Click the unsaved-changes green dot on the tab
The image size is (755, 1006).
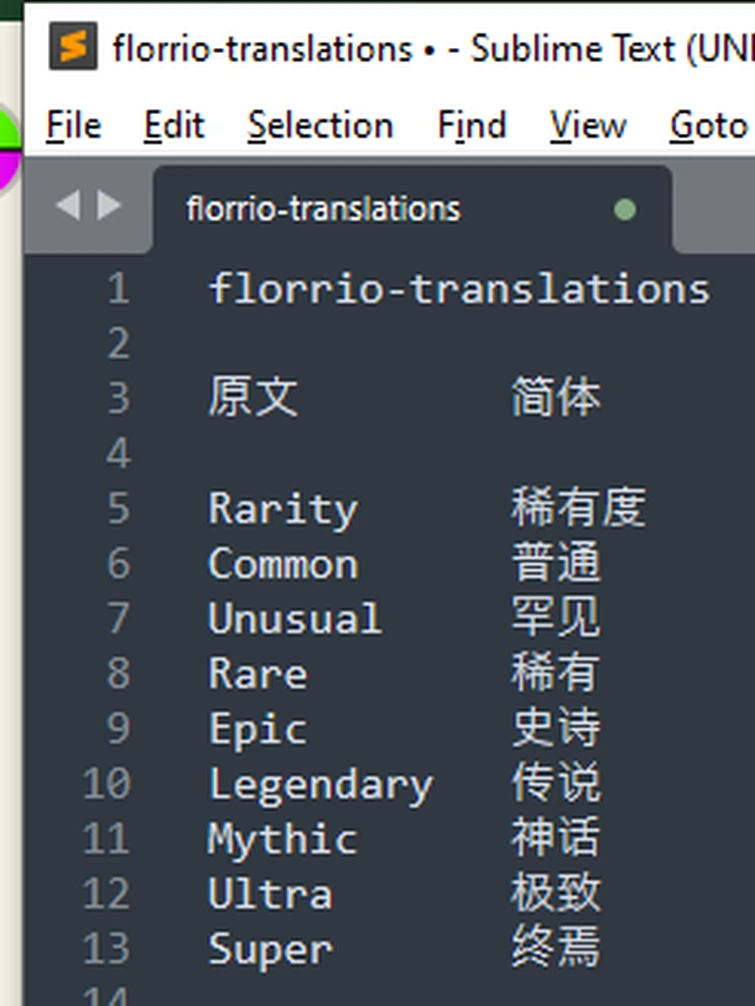[x=625, y=210]
